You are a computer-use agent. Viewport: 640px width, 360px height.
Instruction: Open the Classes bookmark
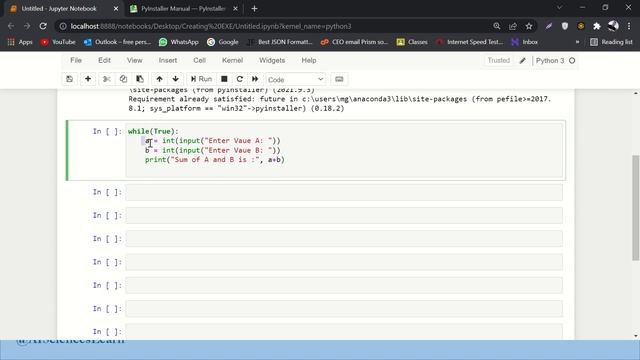point(412,42)
